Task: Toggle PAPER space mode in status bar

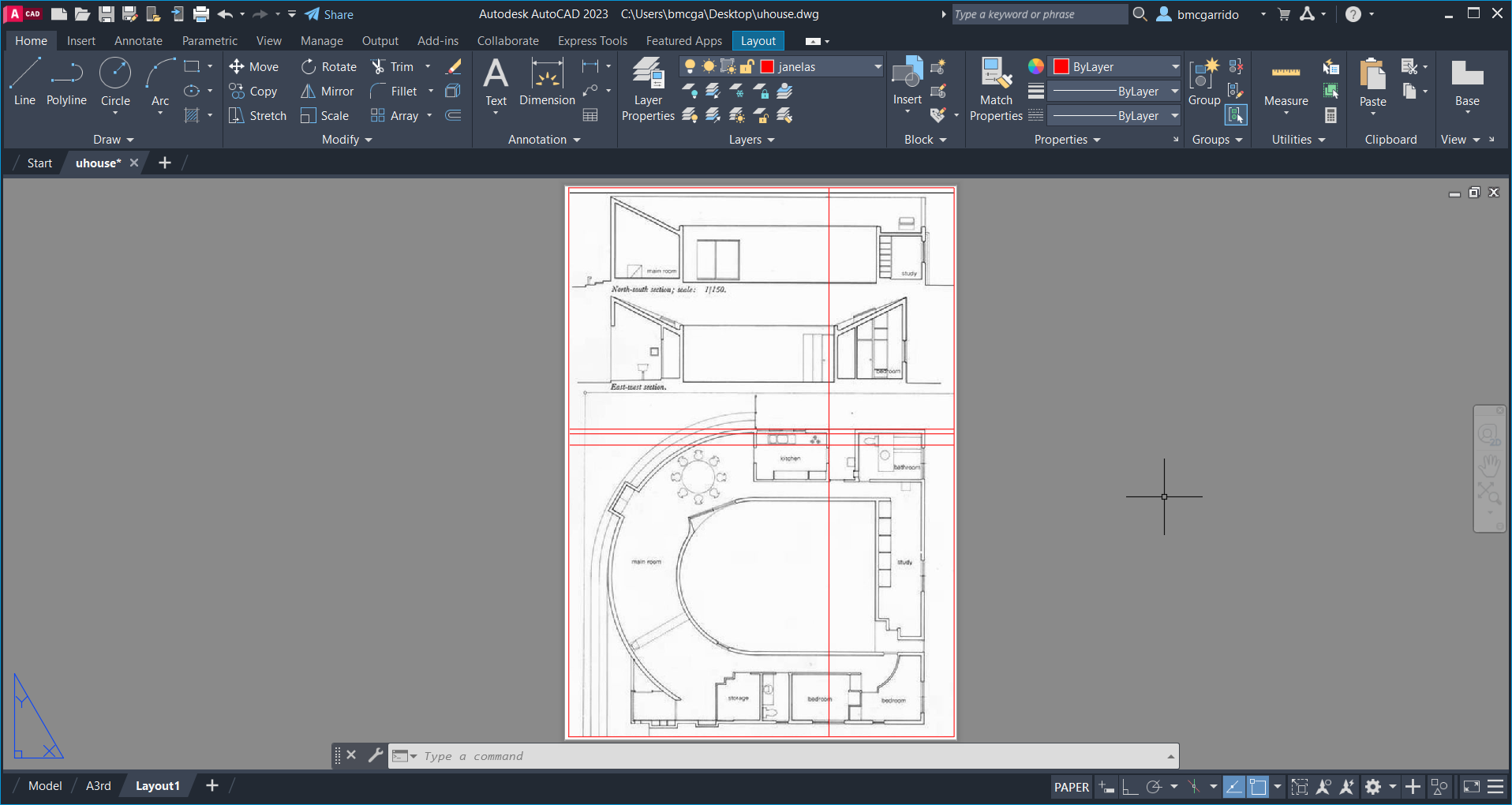Action: coord(1071,787)
